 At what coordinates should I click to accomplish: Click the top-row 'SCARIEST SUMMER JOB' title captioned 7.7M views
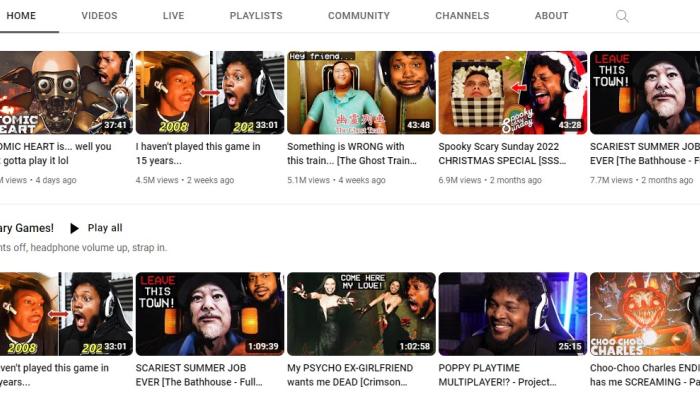pos(645,153)
